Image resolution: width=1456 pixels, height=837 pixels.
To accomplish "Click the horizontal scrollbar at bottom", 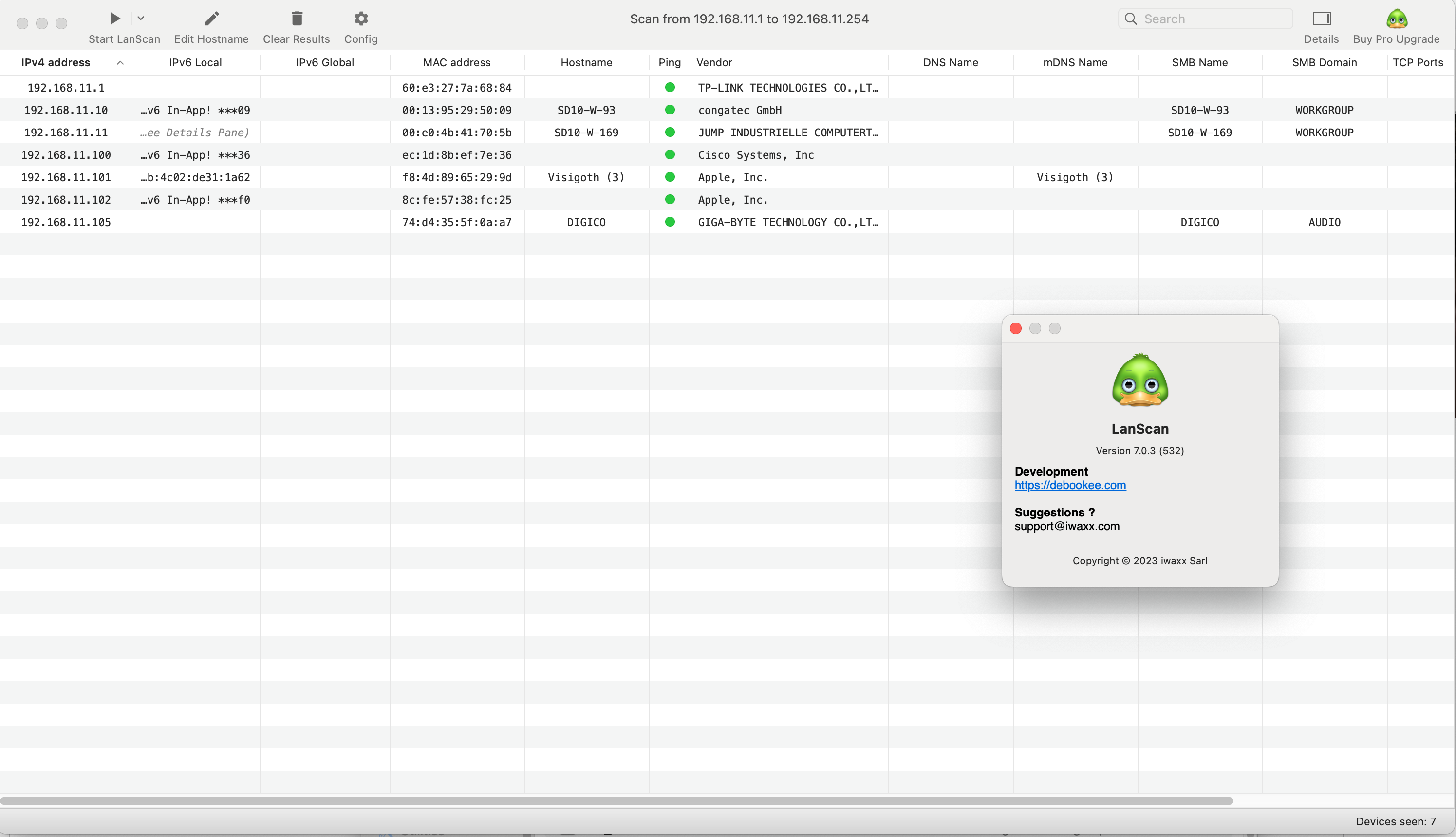I will 616,801.
